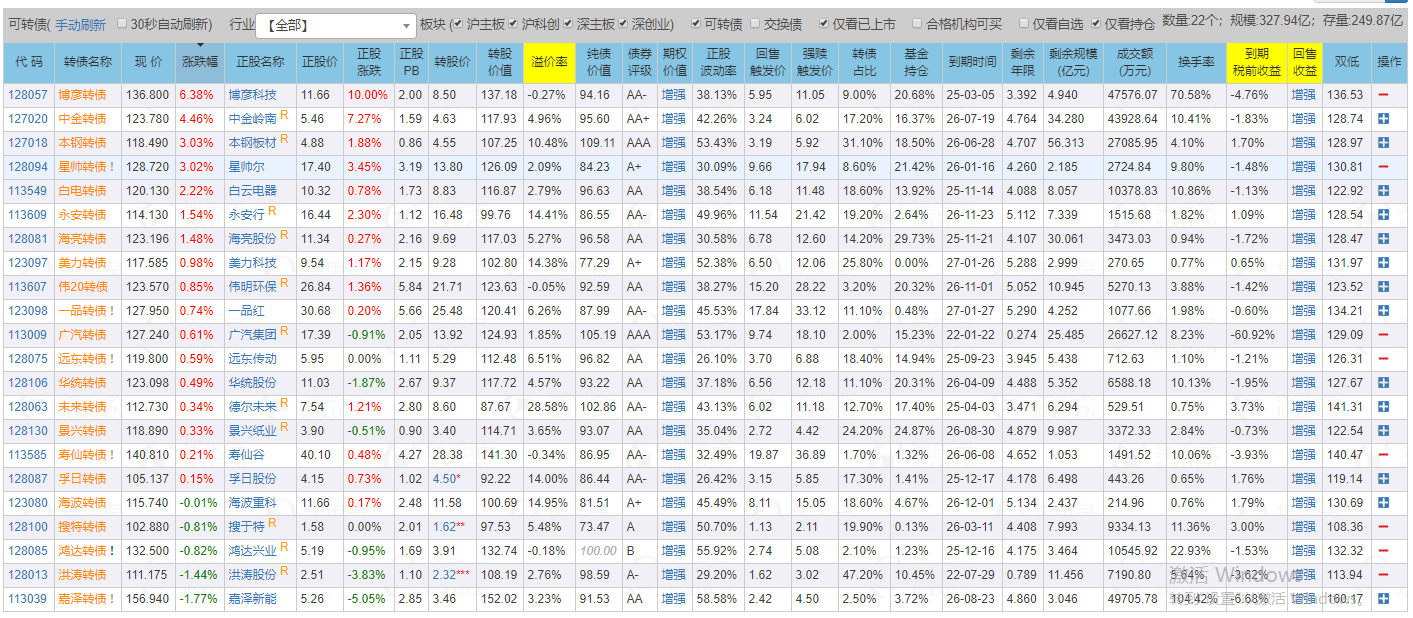Click the R icon beside 中金岭南
Screen dimensions: 1413x618
pos(284,116)
